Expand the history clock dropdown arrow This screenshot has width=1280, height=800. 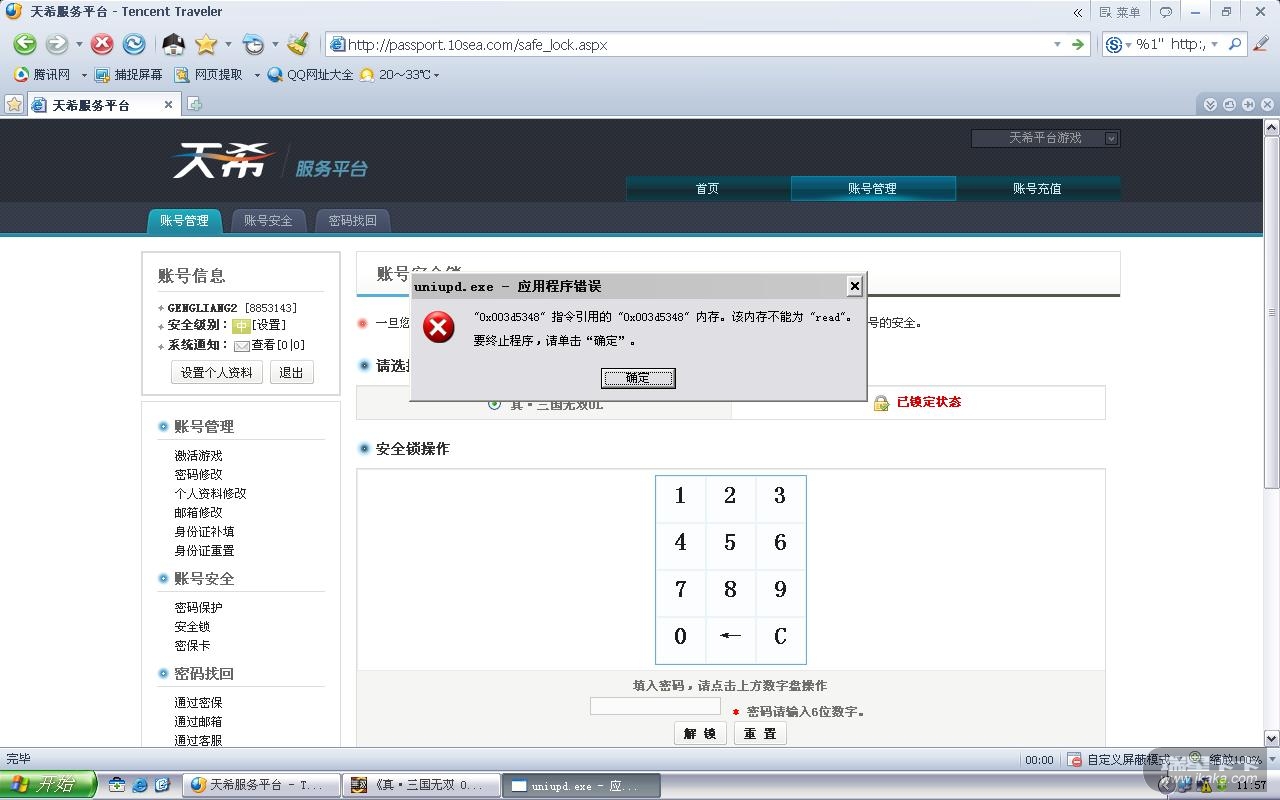275,44
